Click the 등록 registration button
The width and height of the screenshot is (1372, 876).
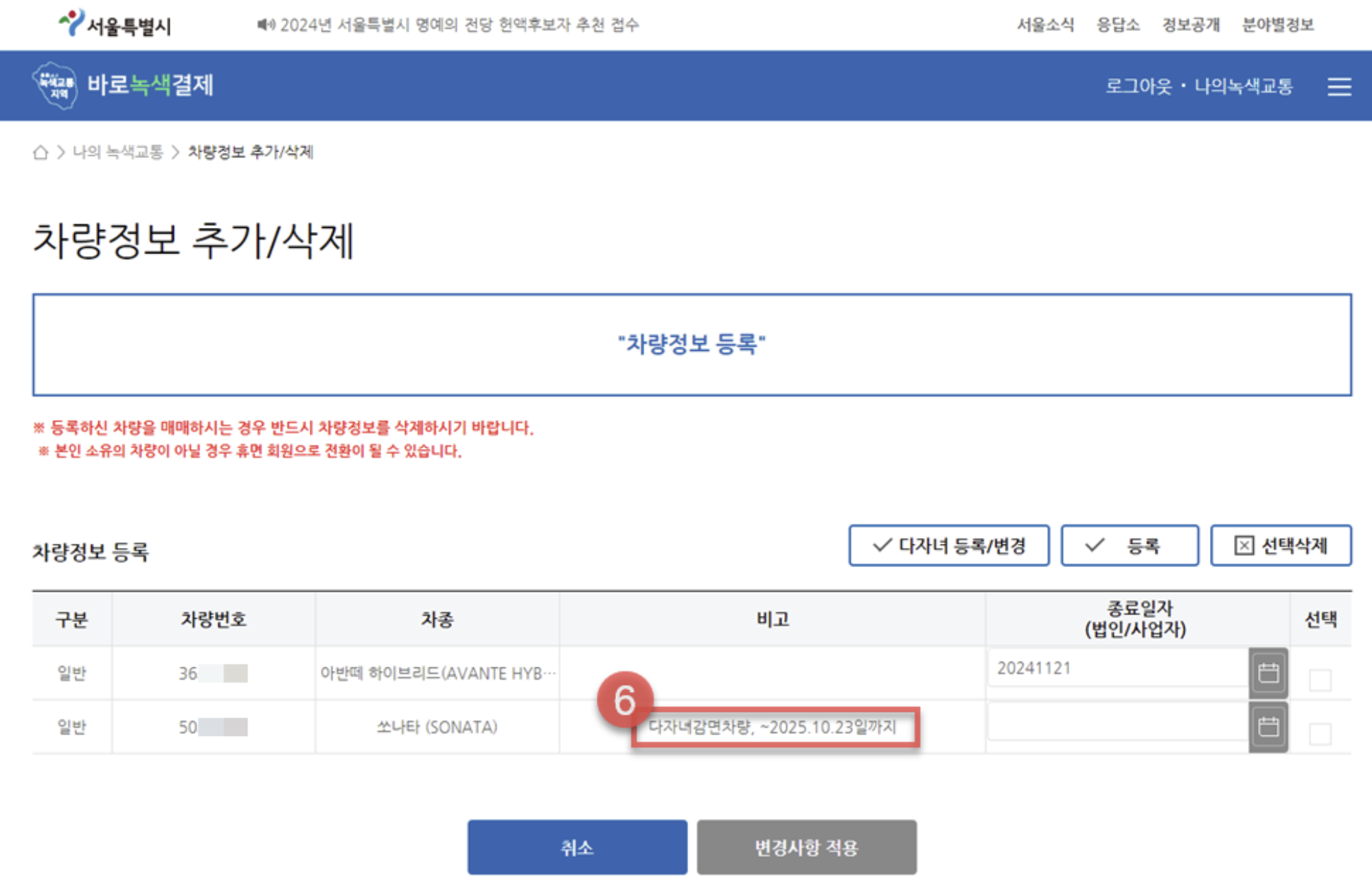(x=1130, y=546)
